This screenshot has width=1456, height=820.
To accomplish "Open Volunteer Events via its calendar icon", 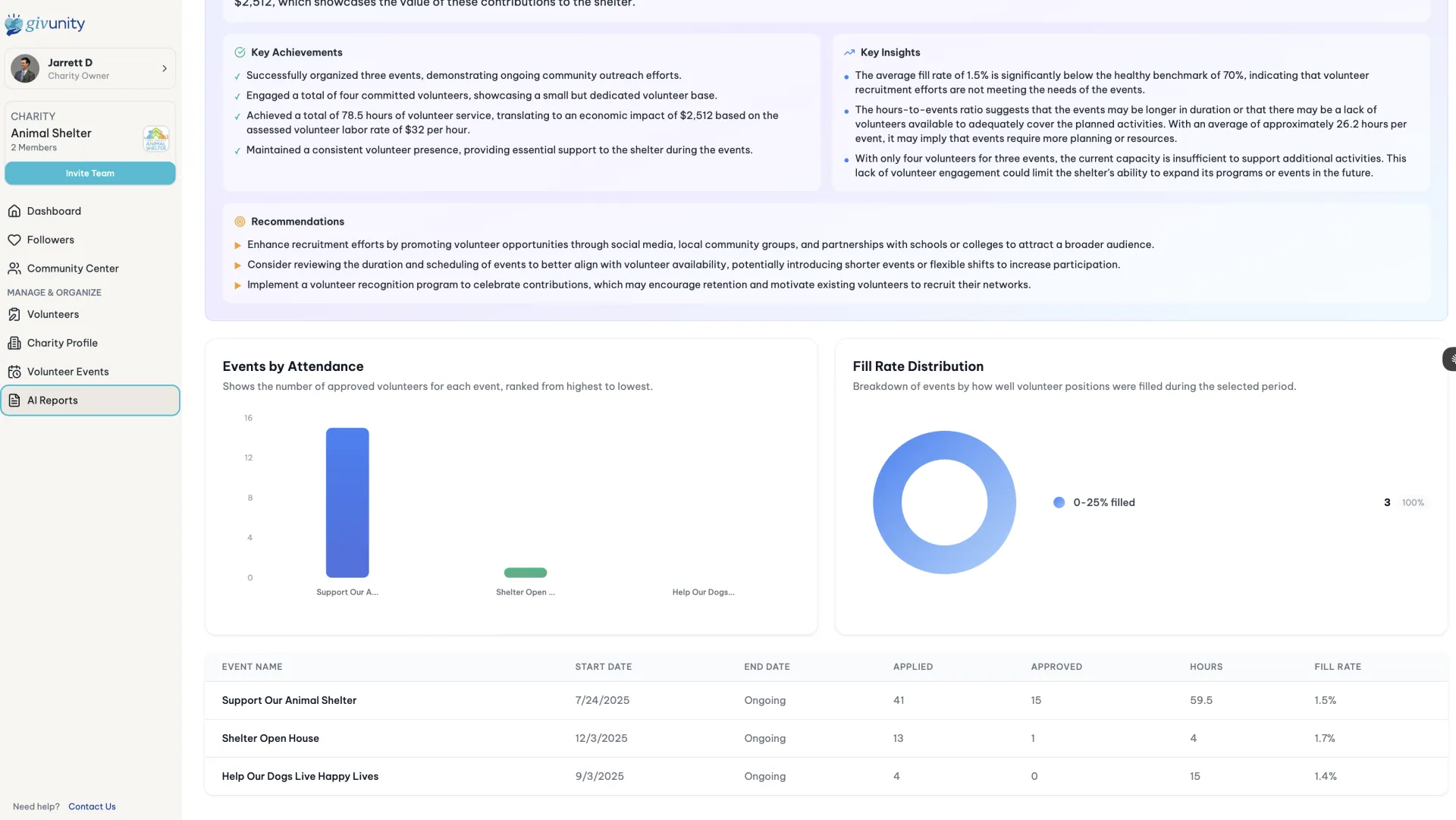I will 15,372.
